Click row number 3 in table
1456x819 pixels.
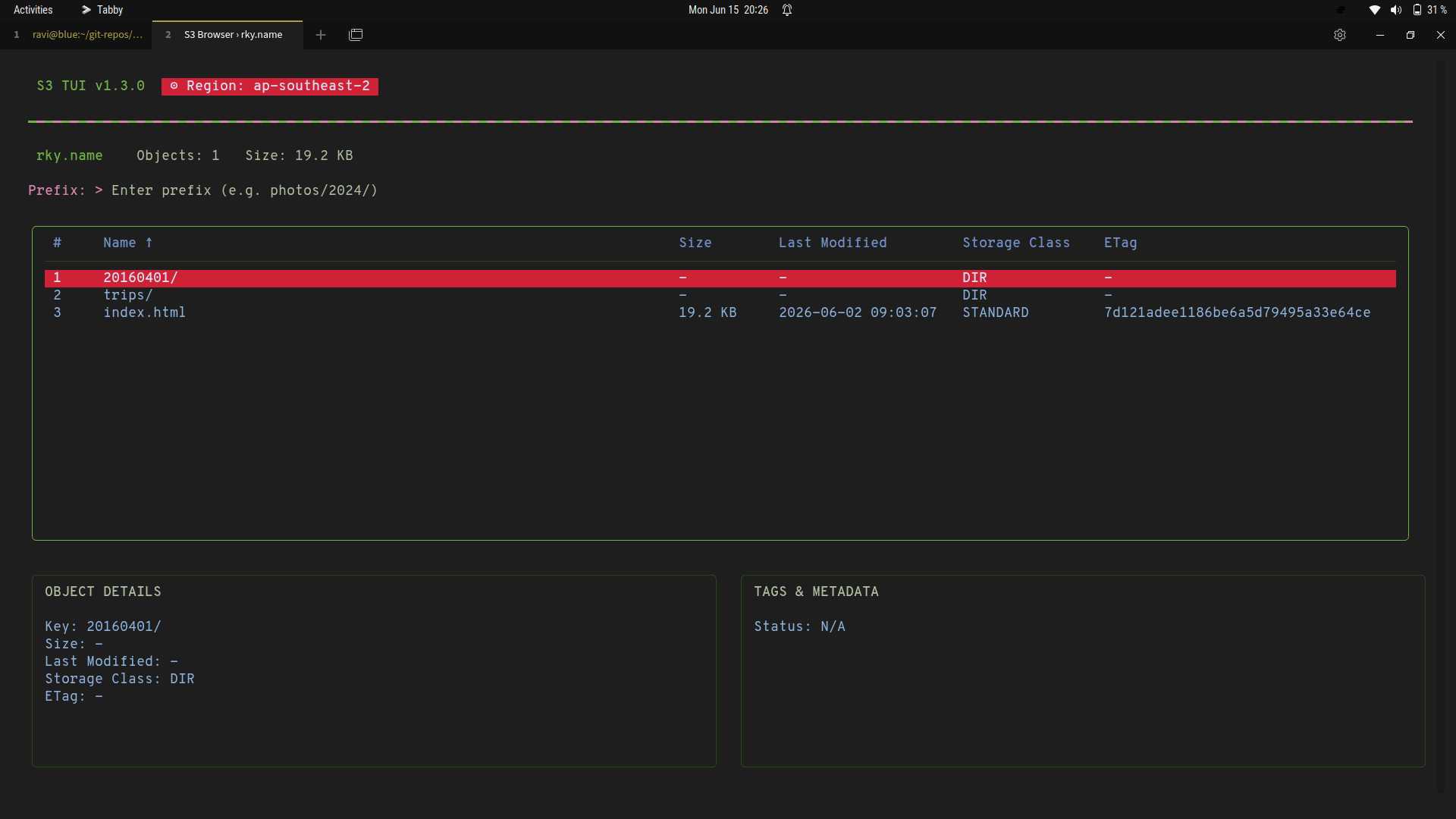click(57, 312)
